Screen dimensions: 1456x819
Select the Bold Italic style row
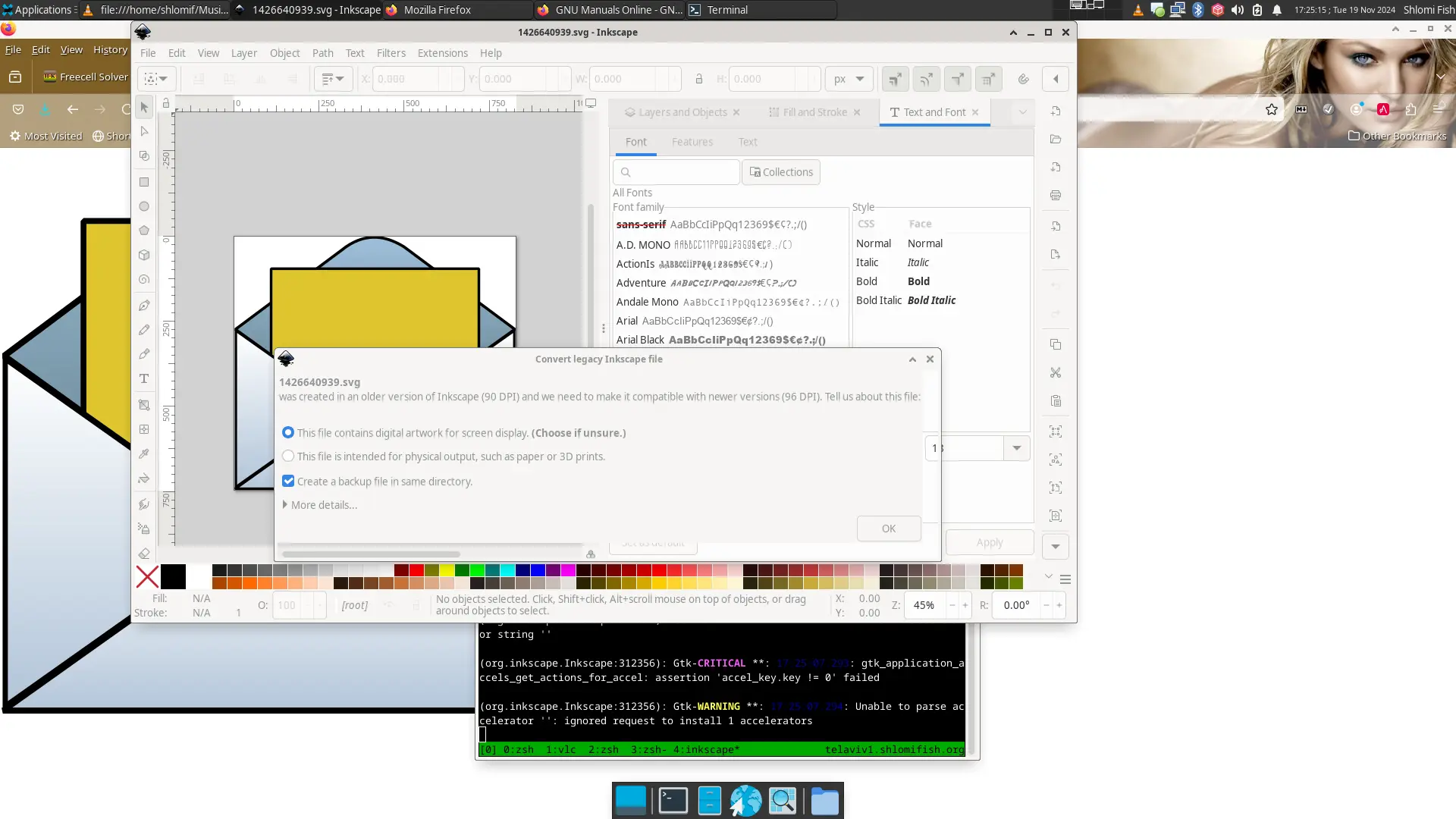tap(940, 300)
